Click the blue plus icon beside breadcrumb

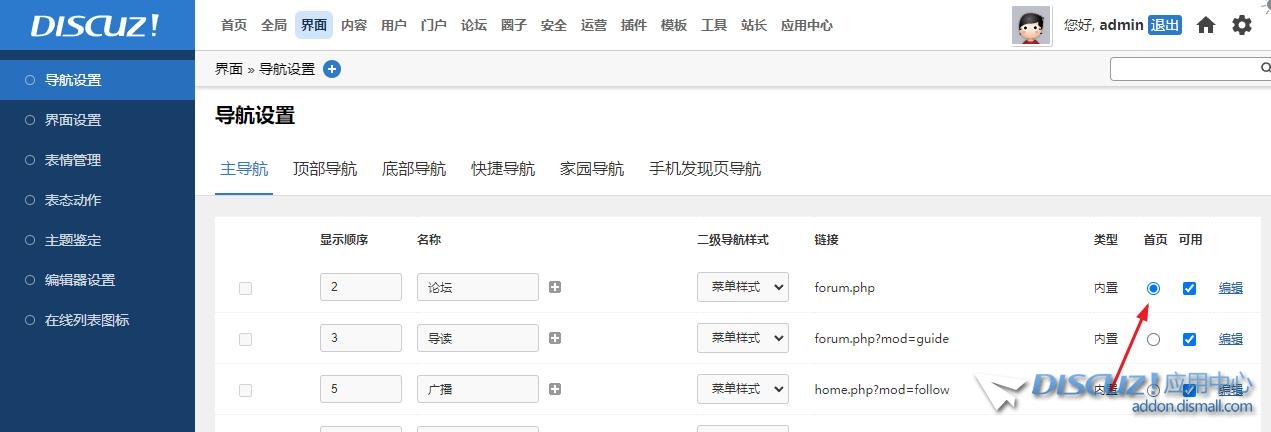332,69
